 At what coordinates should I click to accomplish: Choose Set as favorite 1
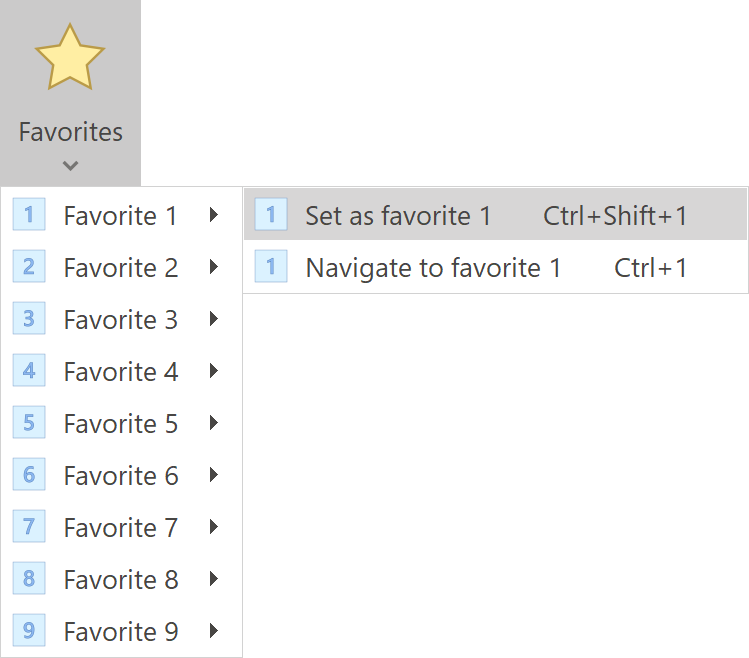click(x=398, y=215)
